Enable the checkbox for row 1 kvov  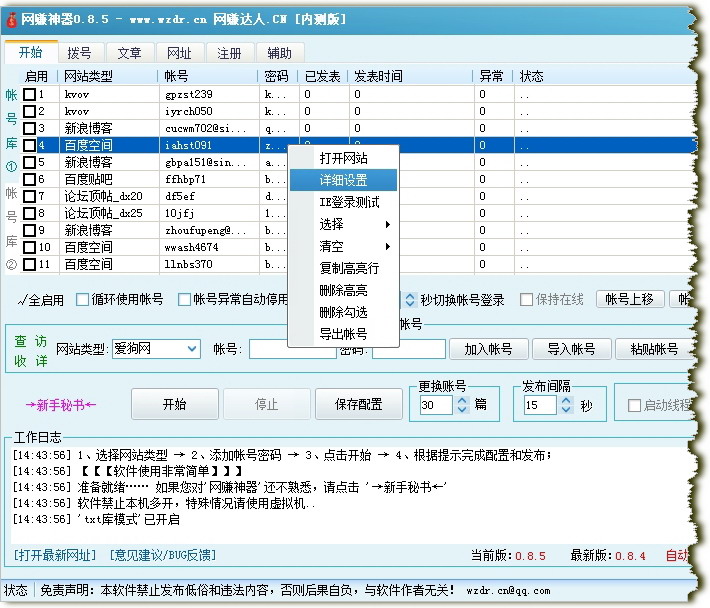(x=30, y=94)
